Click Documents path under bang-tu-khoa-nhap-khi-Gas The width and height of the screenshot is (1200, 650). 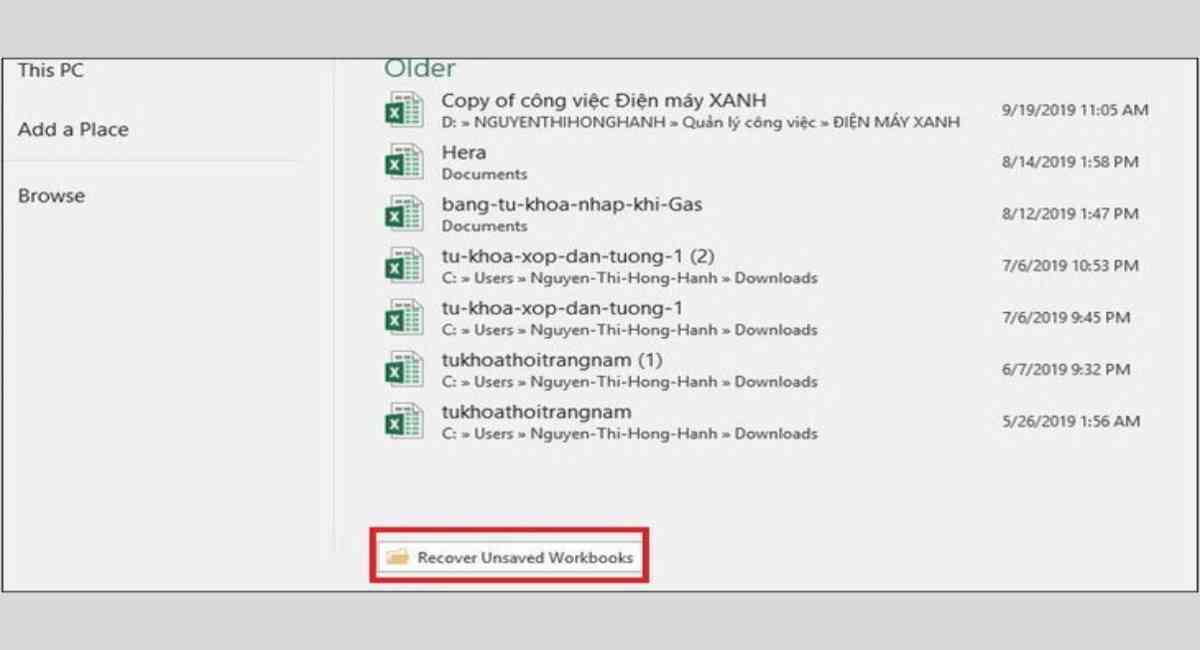click(484, 226)
